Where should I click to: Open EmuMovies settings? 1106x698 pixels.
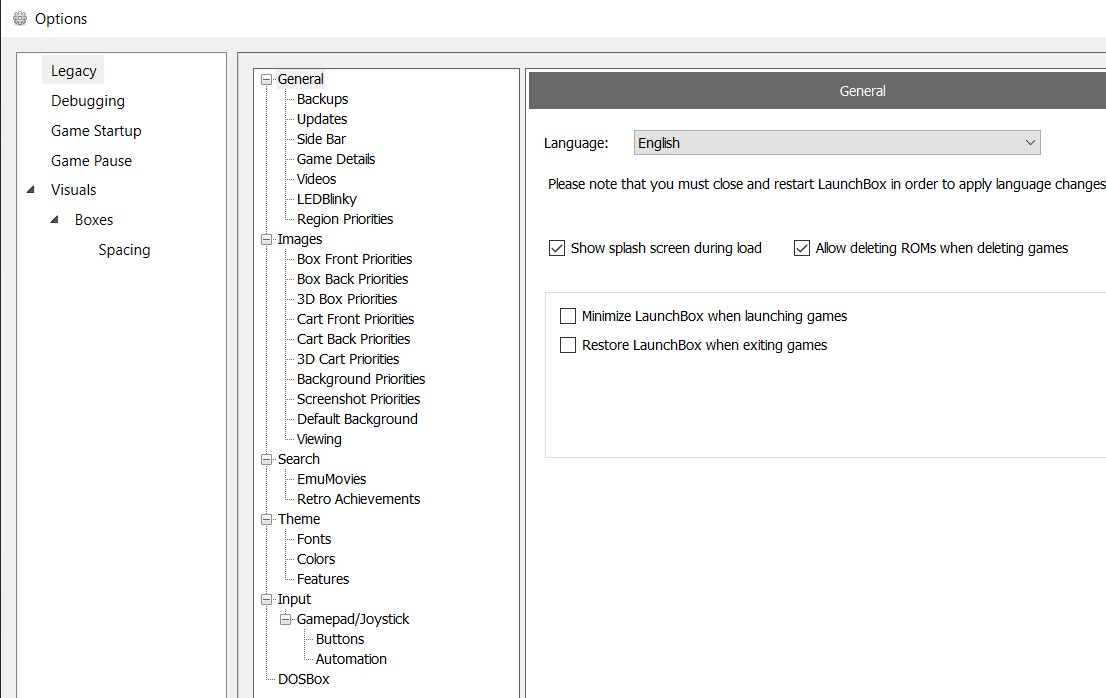(x=332, y=479)
